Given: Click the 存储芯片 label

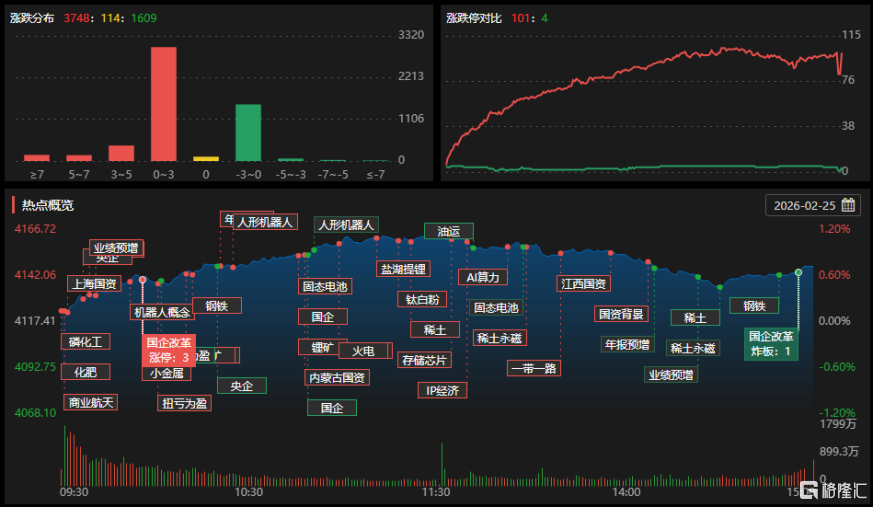Looking at the screenshot, I should [x=424, y=360].
